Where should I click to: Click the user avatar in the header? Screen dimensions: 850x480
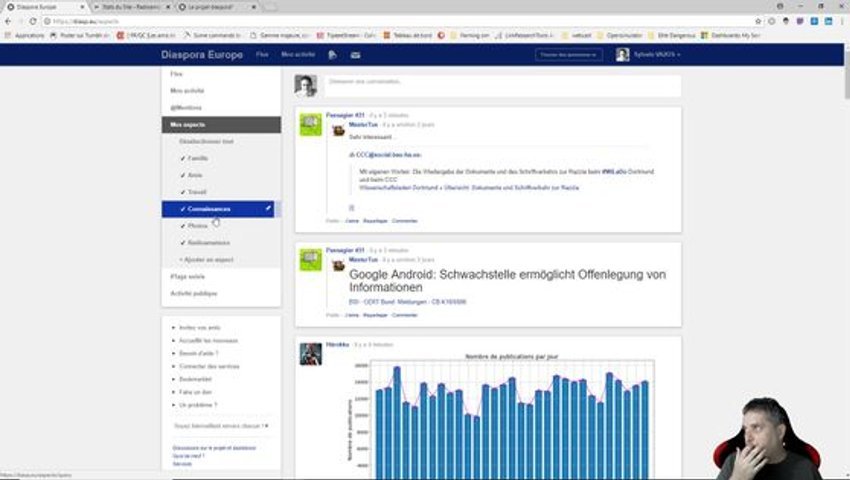pos(622,54)
